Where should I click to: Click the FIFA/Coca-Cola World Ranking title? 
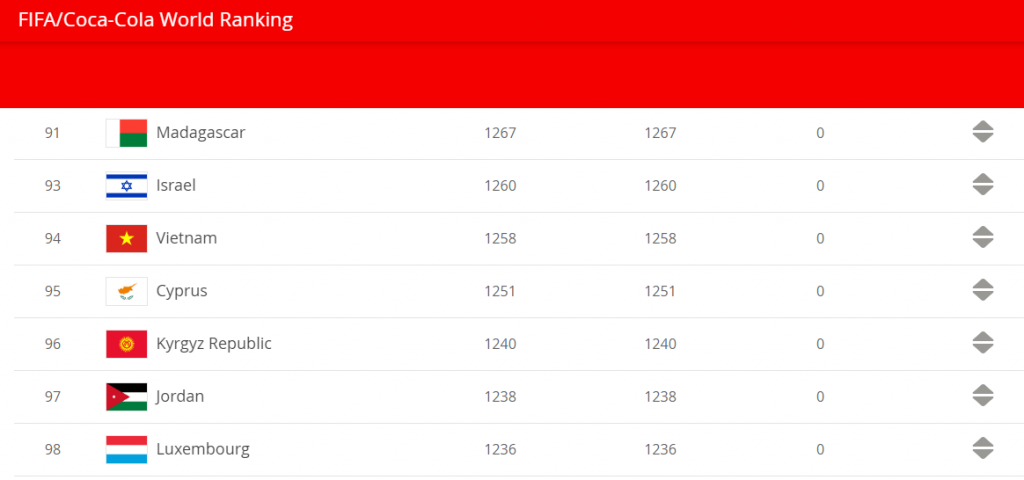coord(156,20)
